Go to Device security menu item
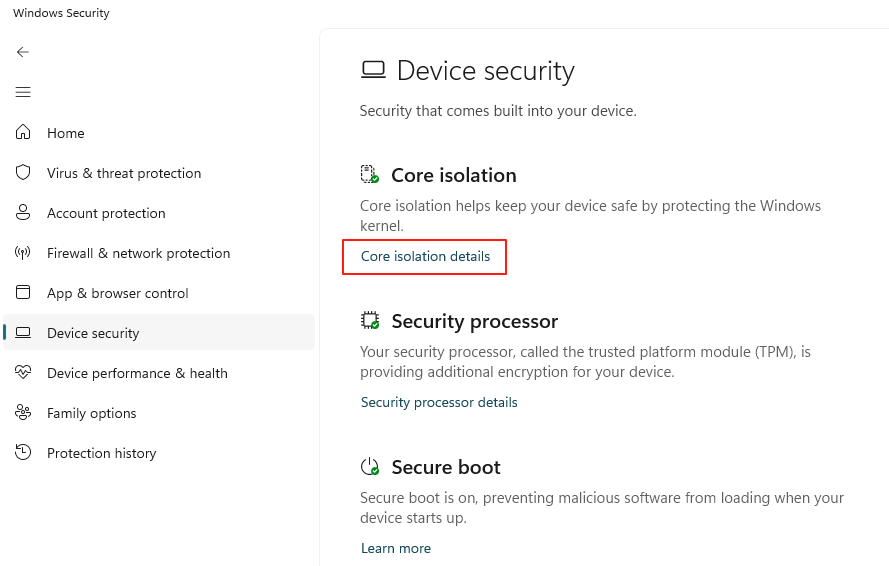Screen dimensions: 889x566 93,333
